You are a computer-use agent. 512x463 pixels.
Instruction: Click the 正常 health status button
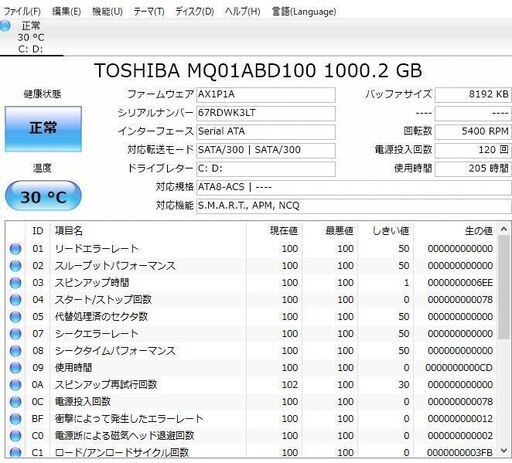(43, 129)
